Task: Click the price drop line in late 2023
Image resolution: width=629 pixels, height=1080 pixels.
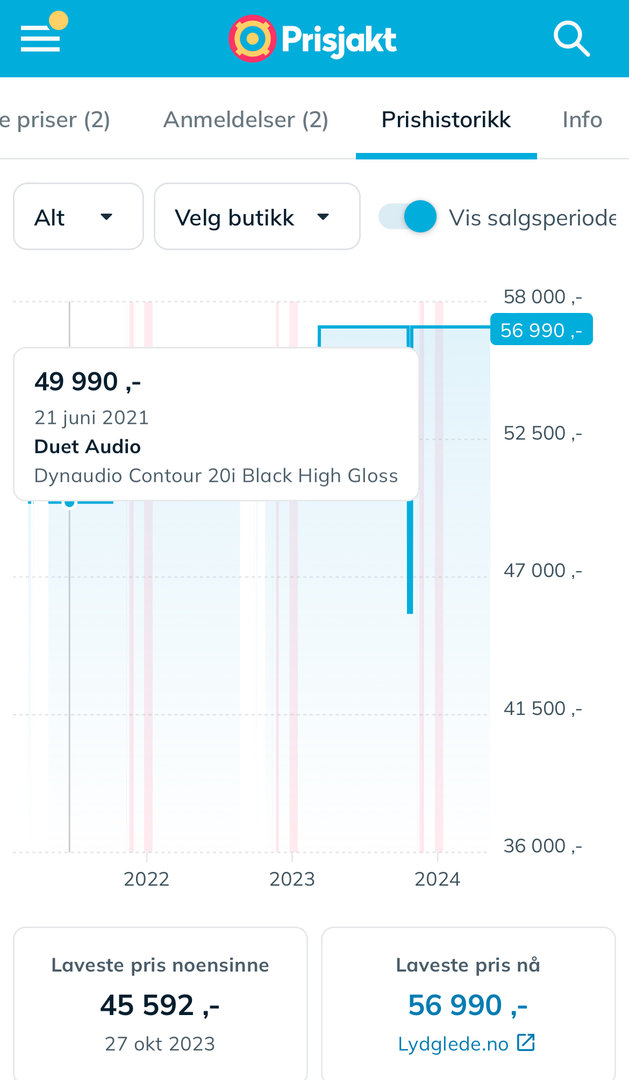Action: tap(410, 560)
